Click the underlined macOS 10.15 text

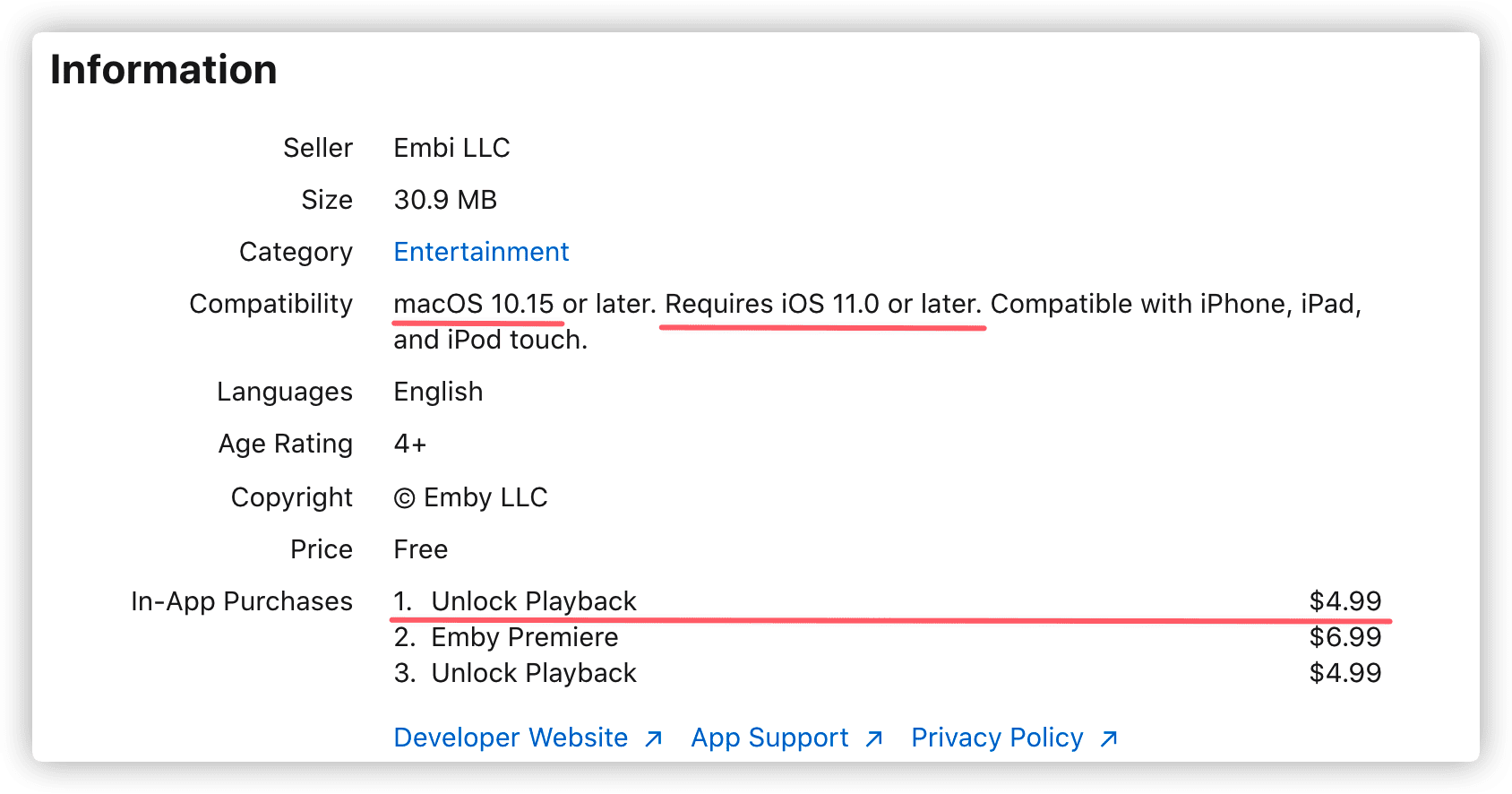474,304
